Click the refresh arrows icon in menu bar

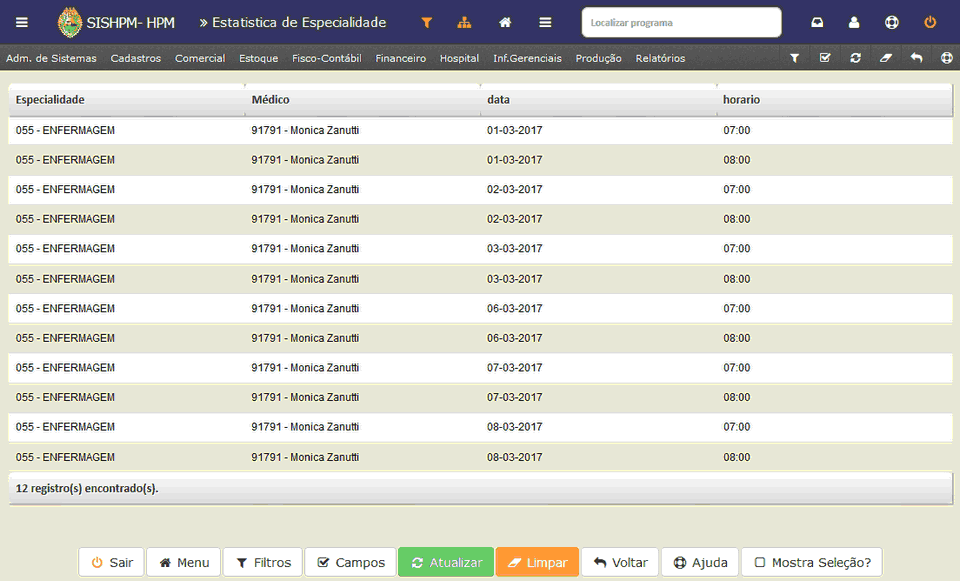pos(855,58)
